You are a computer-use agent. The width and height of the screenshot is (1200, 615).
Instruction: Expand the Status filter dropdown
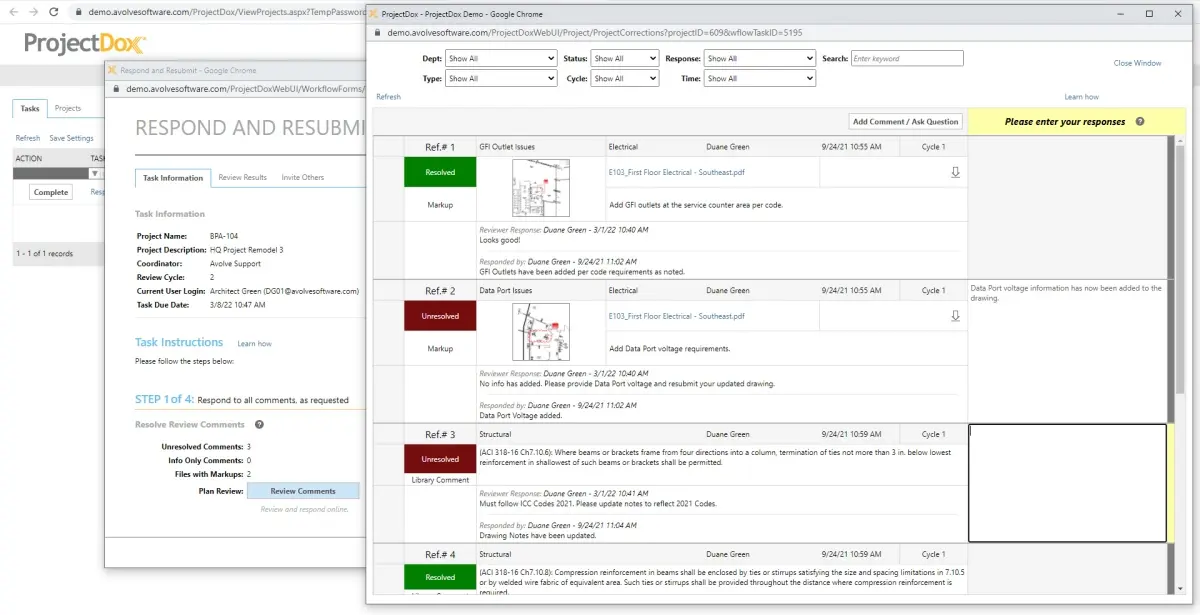[x=624, y=59]
